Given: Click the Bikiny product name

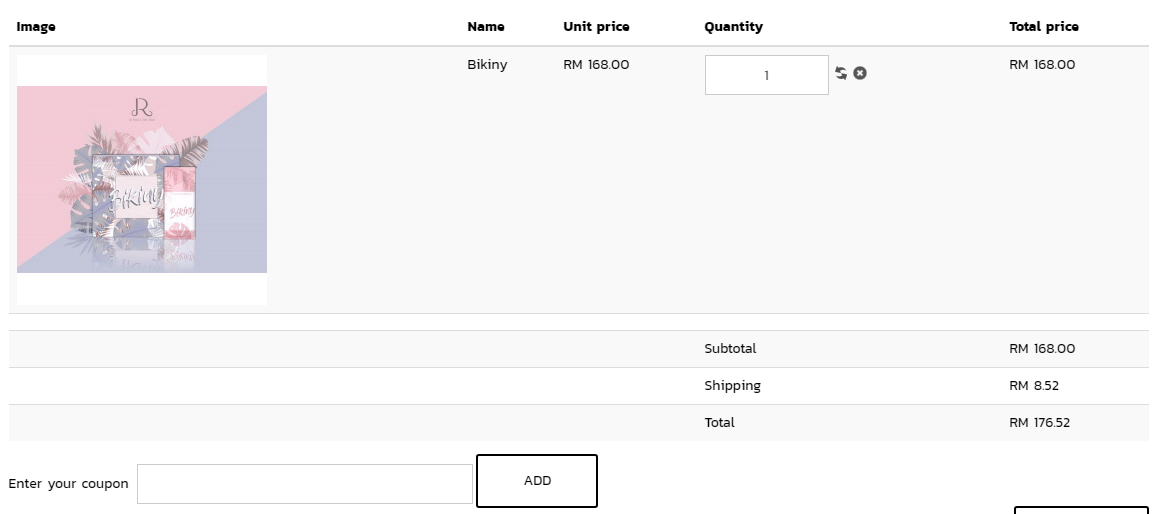Looking at the screenshot, I should (x=487, y=65).
